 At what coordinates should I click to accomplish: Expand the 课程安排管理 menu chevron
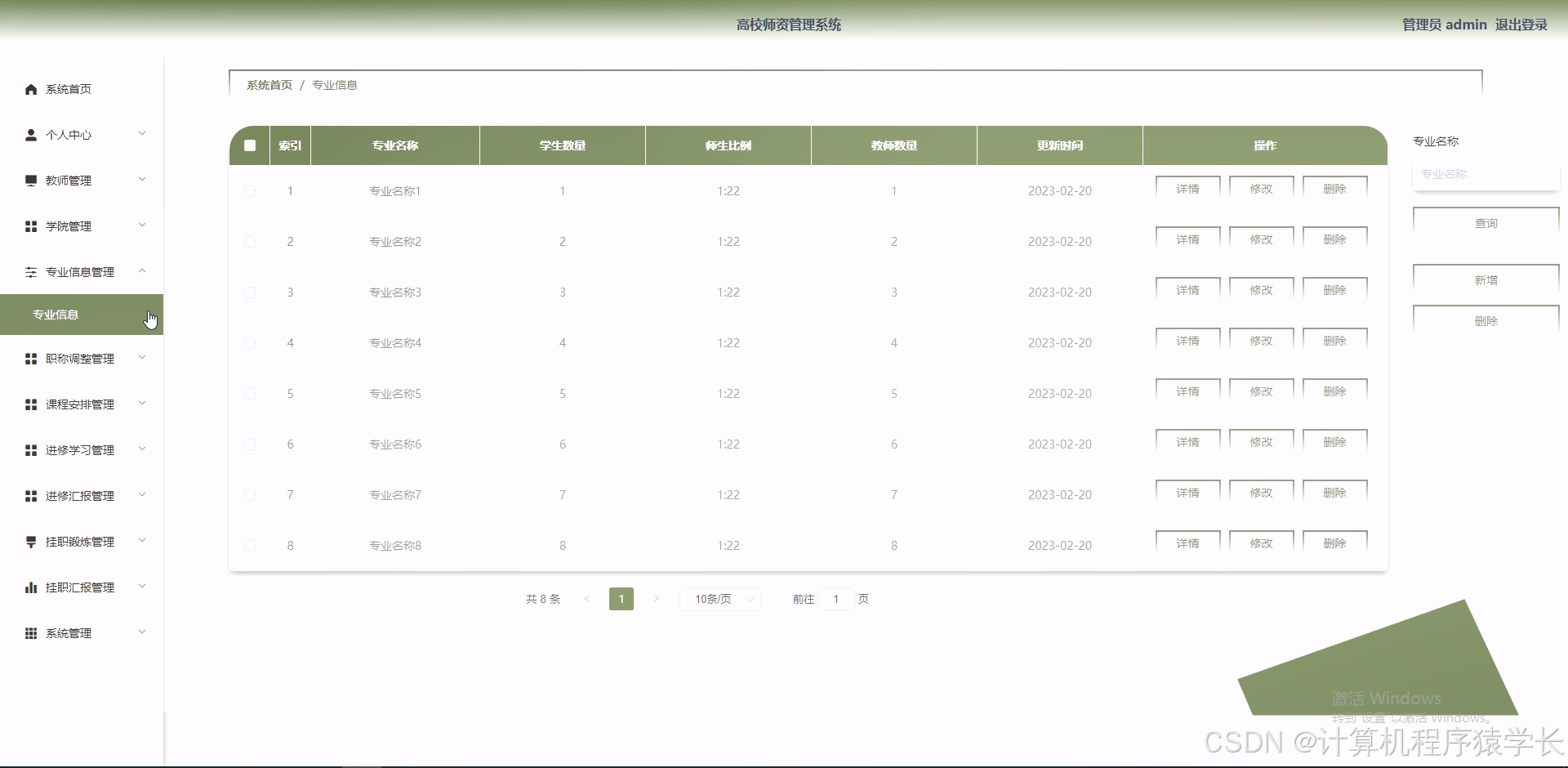tap(142, 404)
